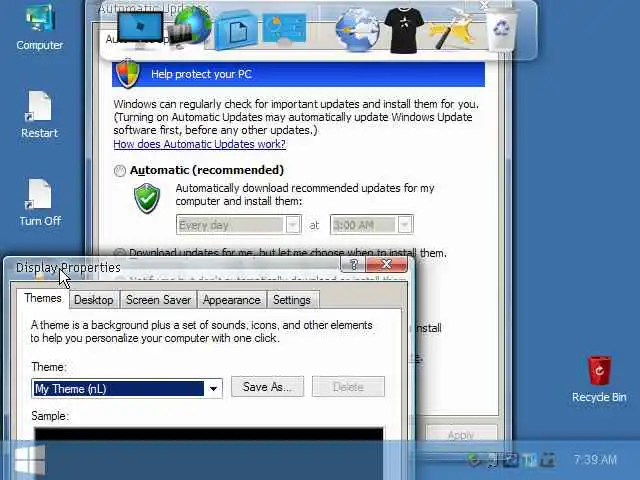This screenshot has width=640, height=480.
Task: Expand the My Theme (nL) theme dropdown
Action: pyautogui.click(x=213, y=389)
